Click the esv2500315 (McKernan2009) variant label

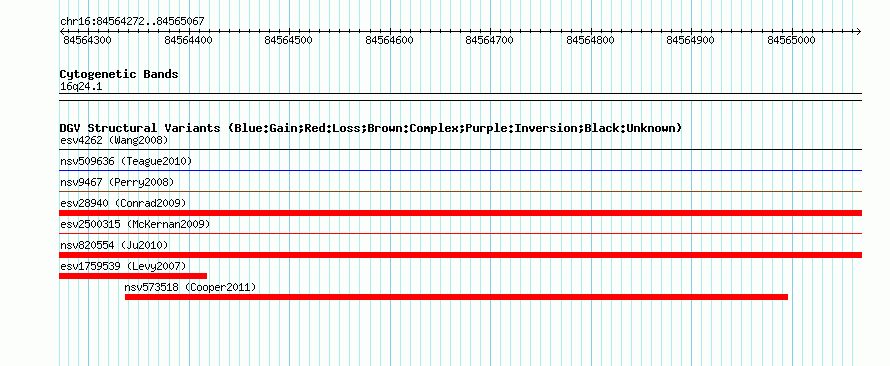point(135,224)
